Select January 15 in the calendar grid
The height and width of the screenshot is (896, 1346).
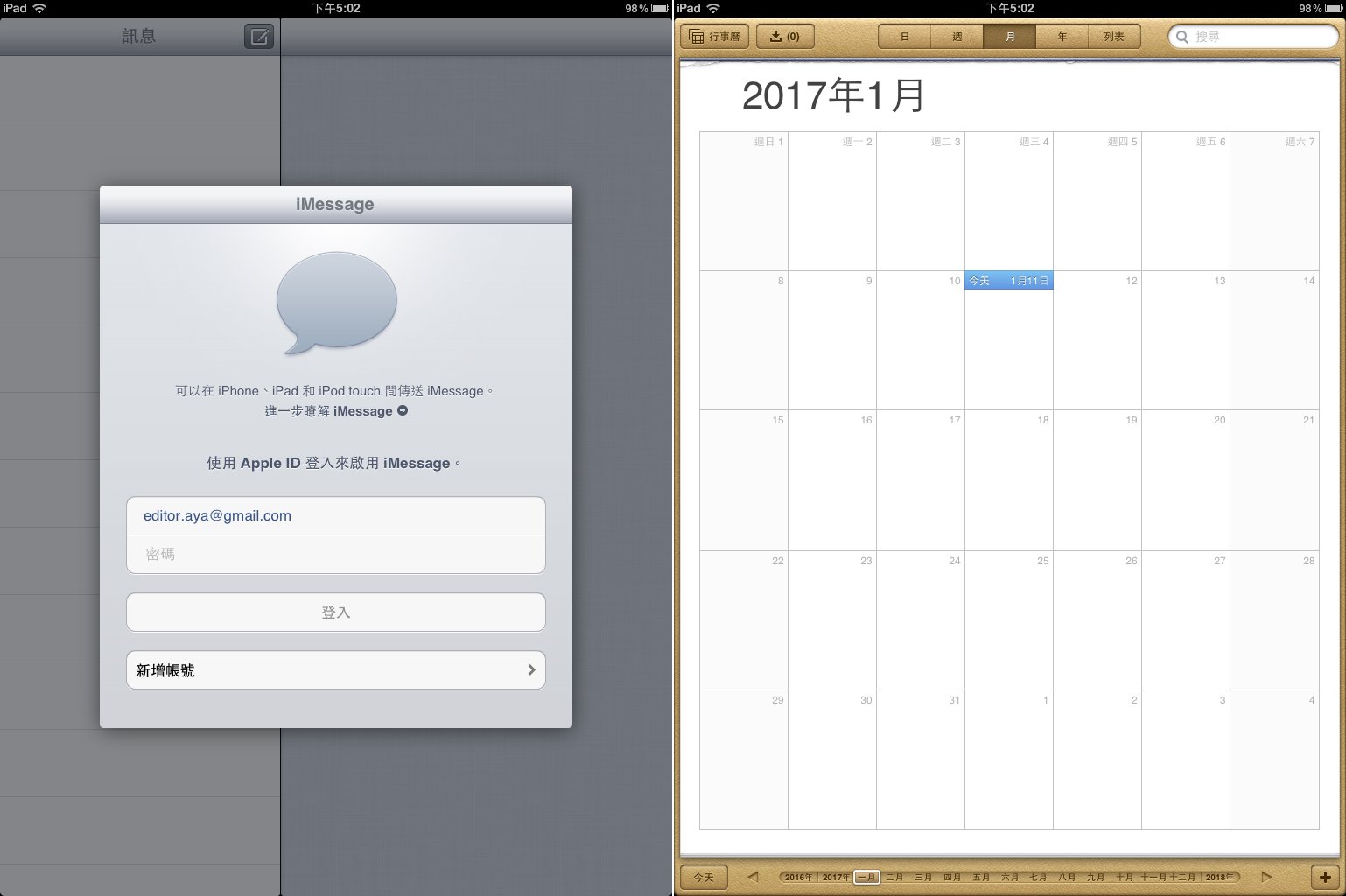(x=744, y=480)
